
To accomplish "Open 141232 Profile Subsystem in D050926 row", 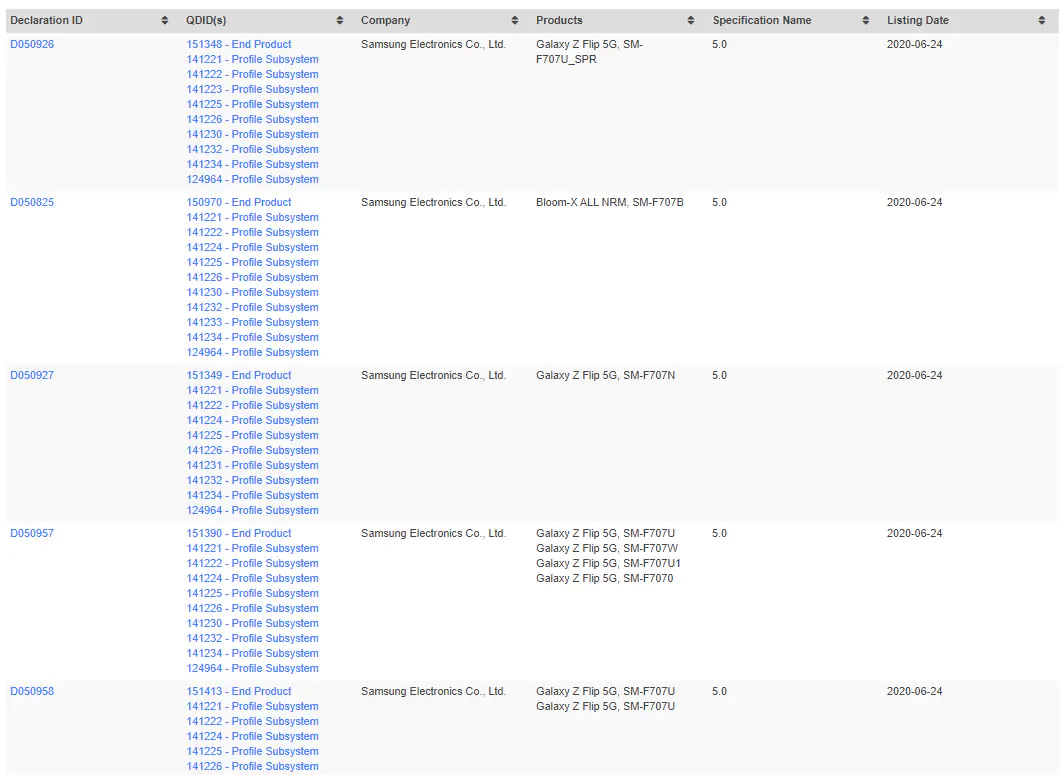I will coord(252,149).
